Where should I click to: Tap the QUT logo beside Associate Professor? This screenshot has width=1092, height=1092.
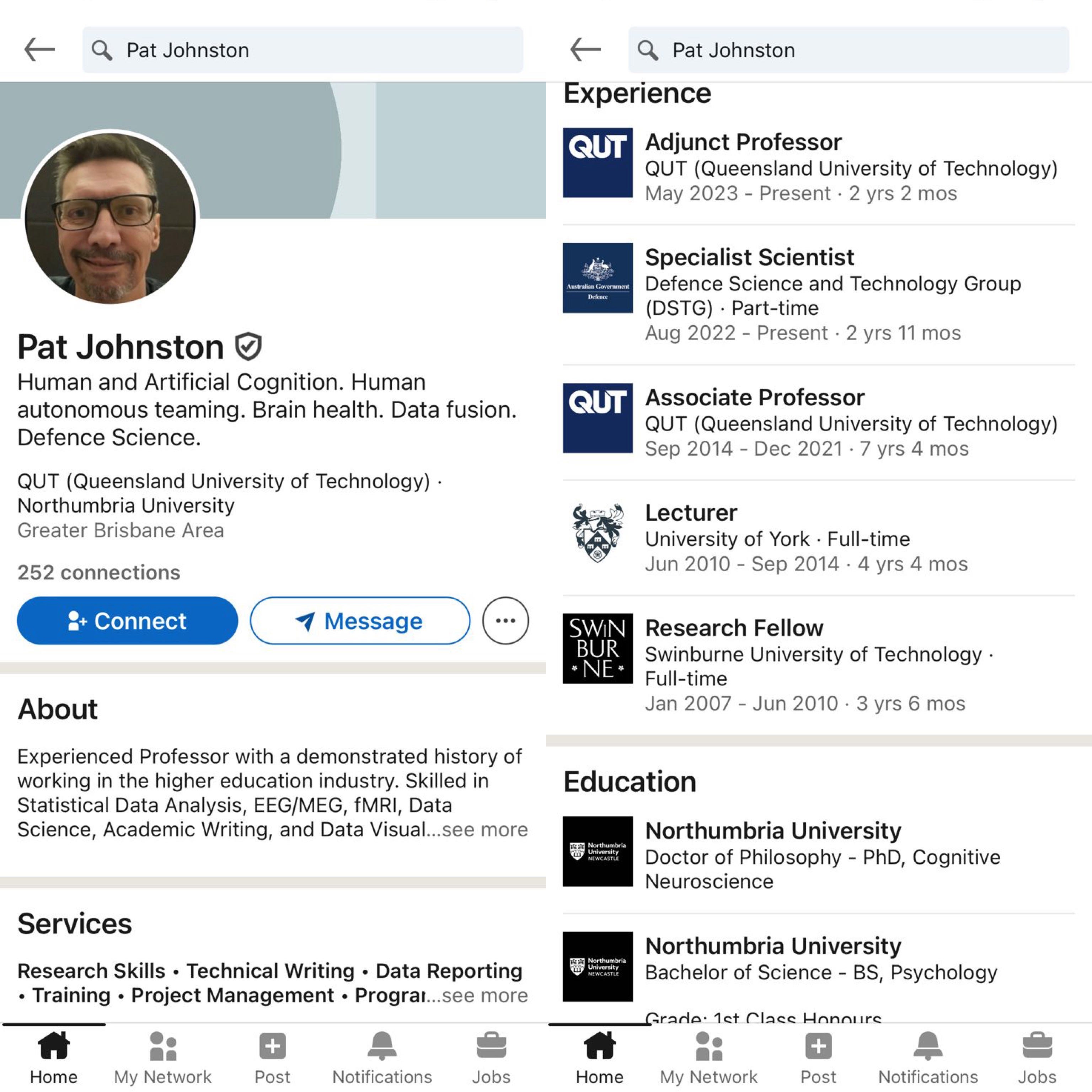[598, 418]
